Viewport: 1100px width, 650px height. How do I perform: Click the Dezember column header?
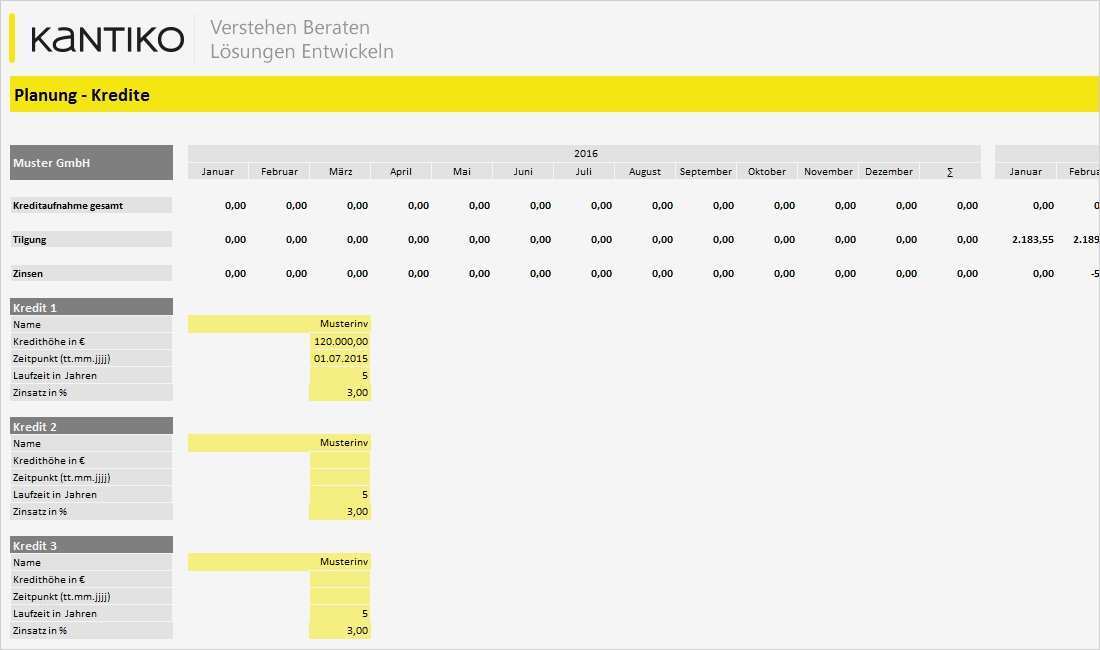coord(889,172)
